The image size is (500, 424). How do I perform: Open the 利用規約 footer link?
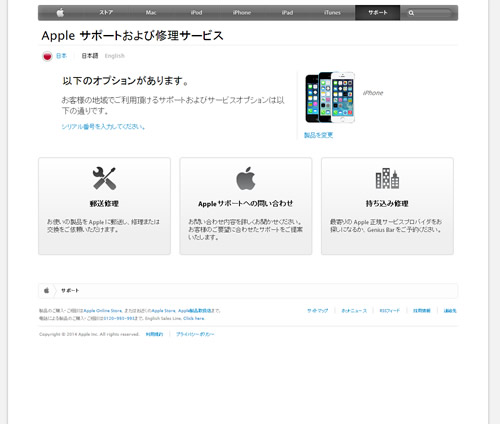click(154, 334)
